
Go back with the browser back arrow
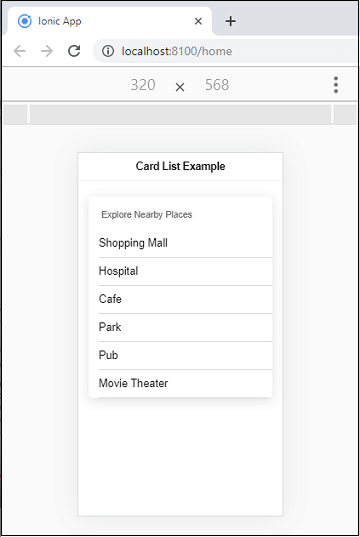coord(20,51)
